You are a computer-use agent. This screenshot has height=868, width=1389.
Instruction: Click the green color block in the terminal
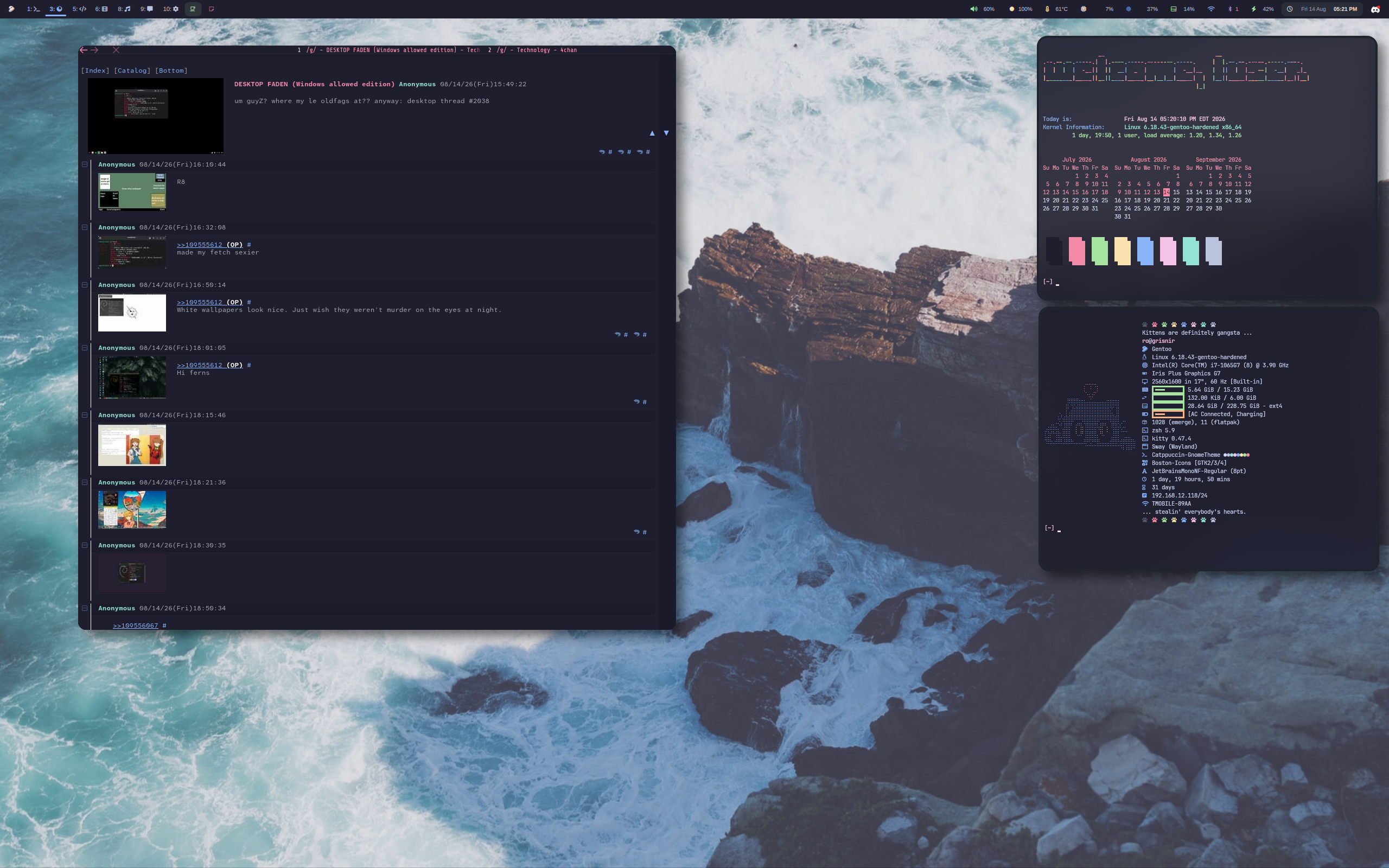[x=1099, y=251]
